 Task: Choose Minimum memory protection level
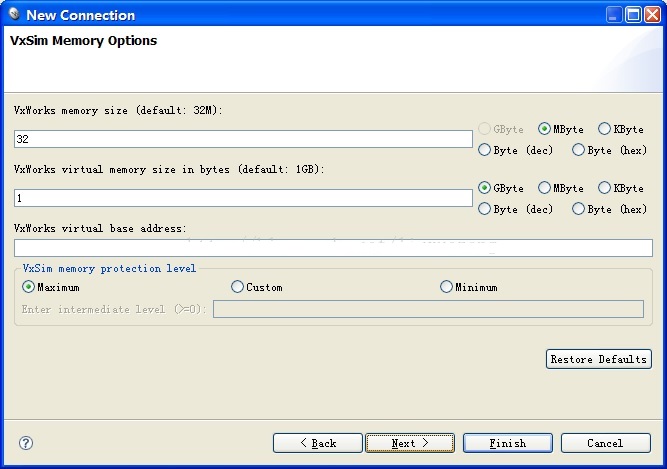click(468, 287)
